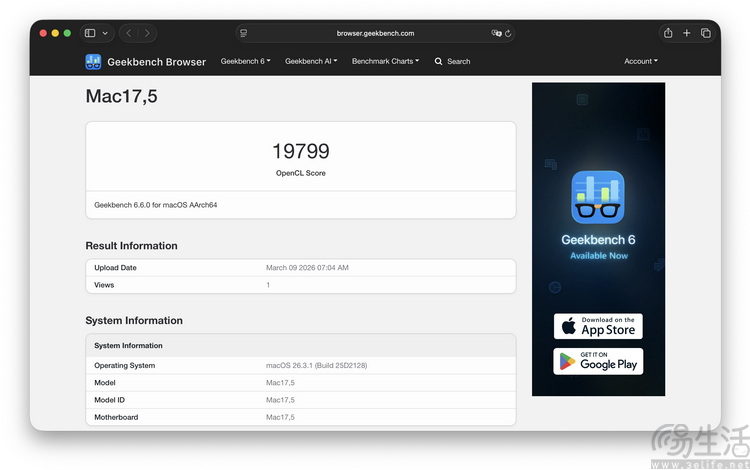Viewport: 750px width, 470px height.
Task: Select the macOS 26.3.1 (Build 25D2128) value
Action: tap(317, 365)
